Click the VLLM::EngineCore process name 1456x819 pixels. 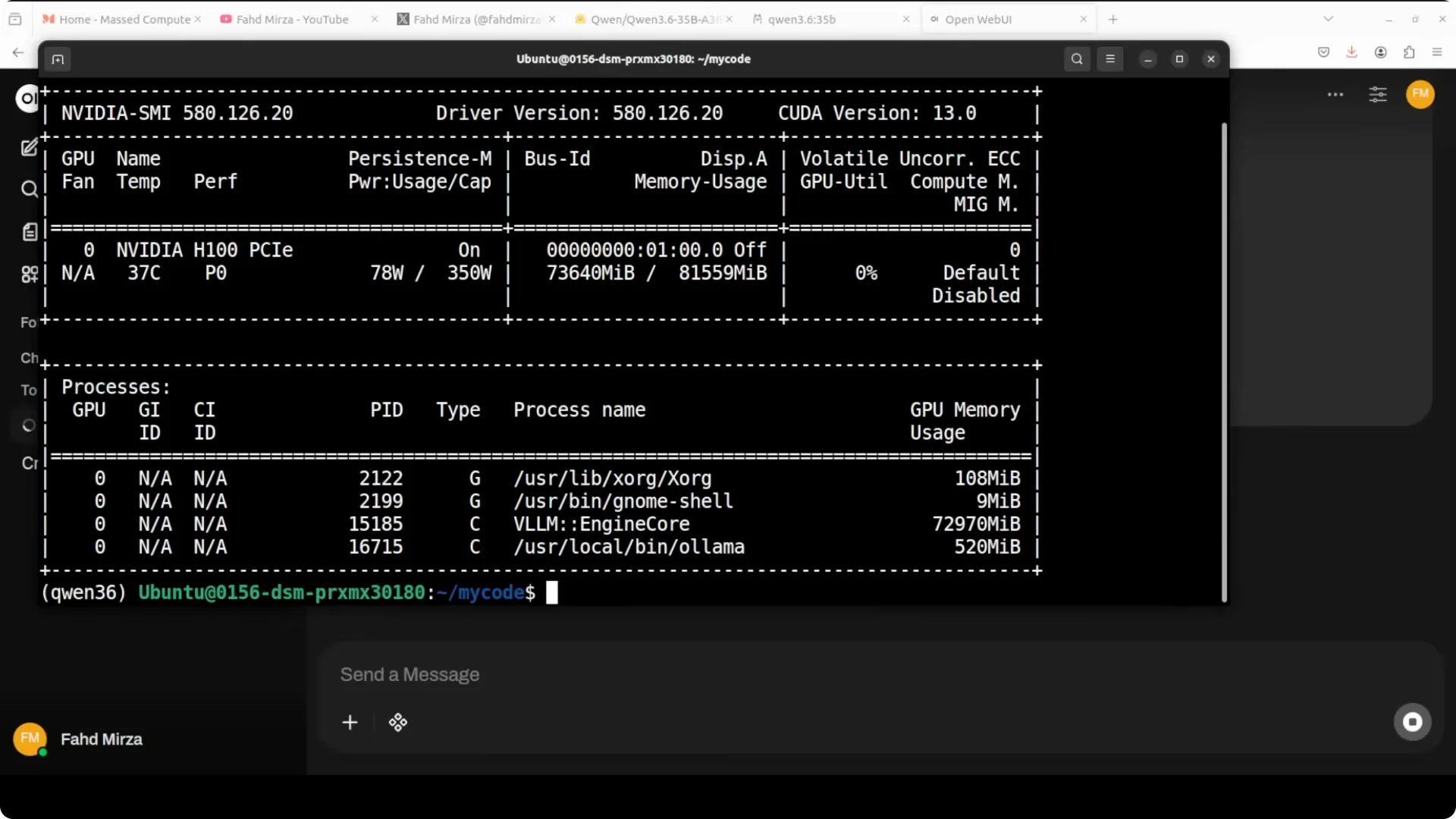point(601,524)
